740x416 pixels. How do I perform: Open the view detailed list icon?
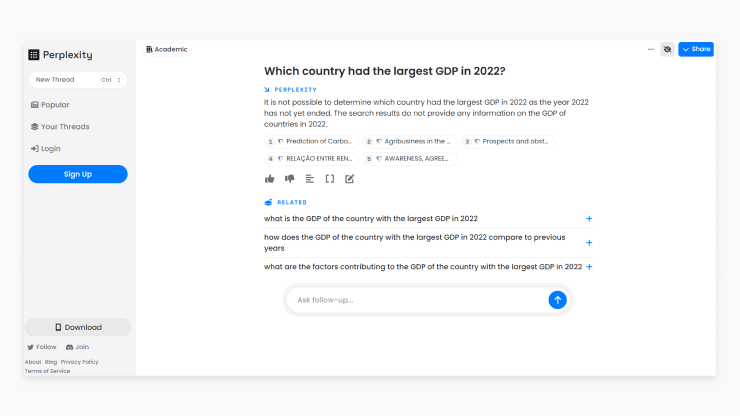(x=310, y=179)
